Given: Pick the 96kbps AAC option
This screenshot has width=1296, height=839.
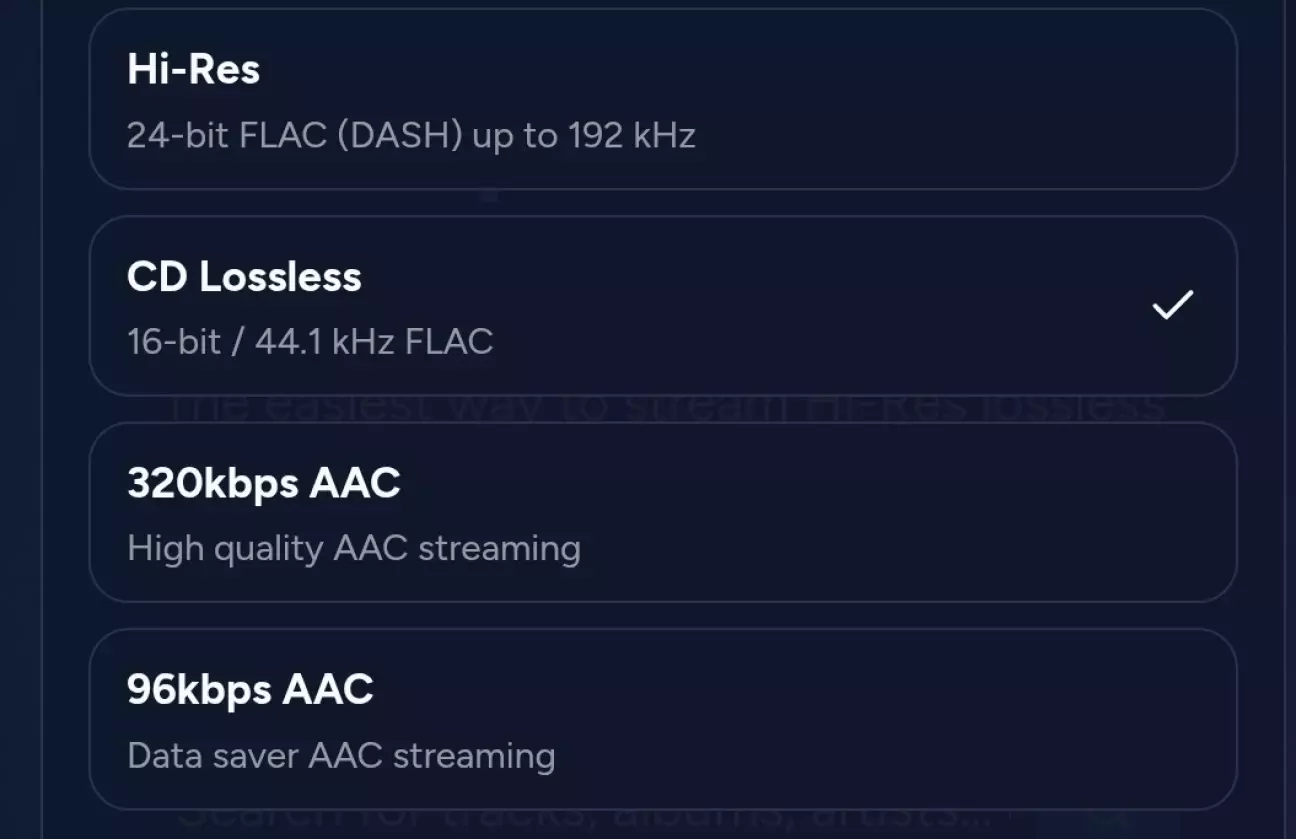Looking at the screenshot, I should point(662,718).
